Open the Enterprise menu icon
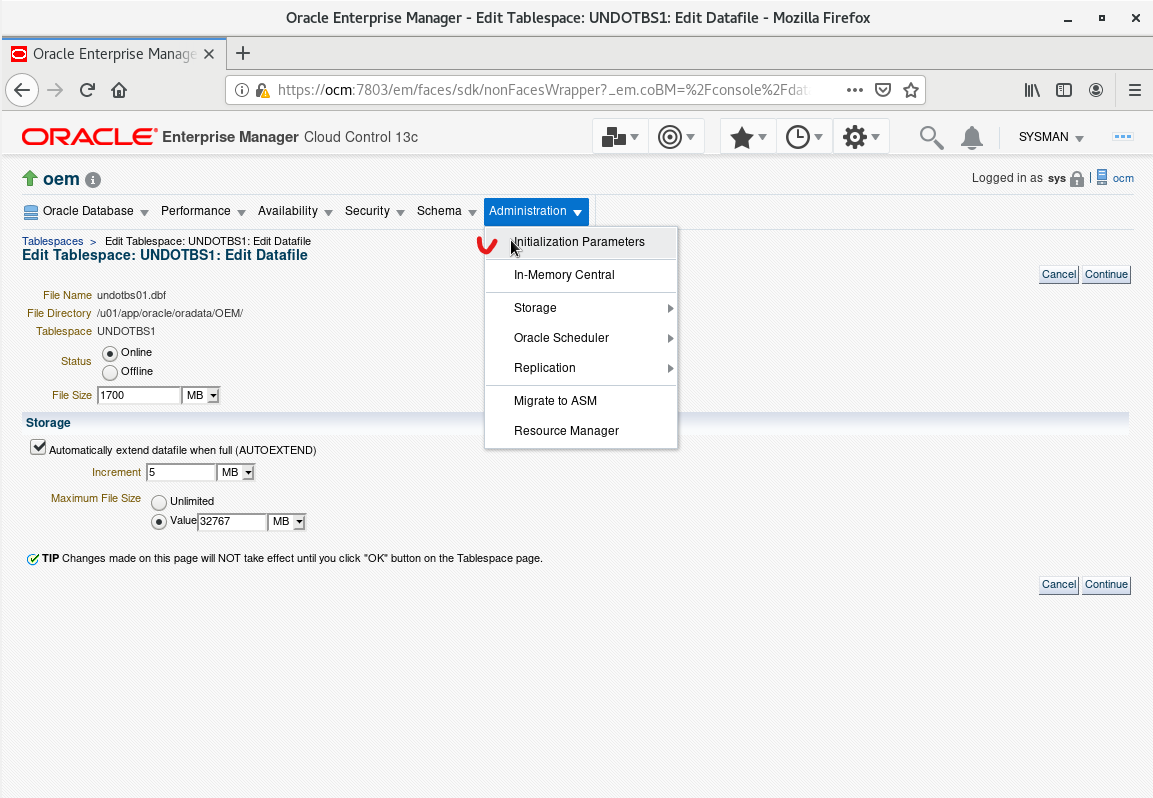 (x=620, y=137)
